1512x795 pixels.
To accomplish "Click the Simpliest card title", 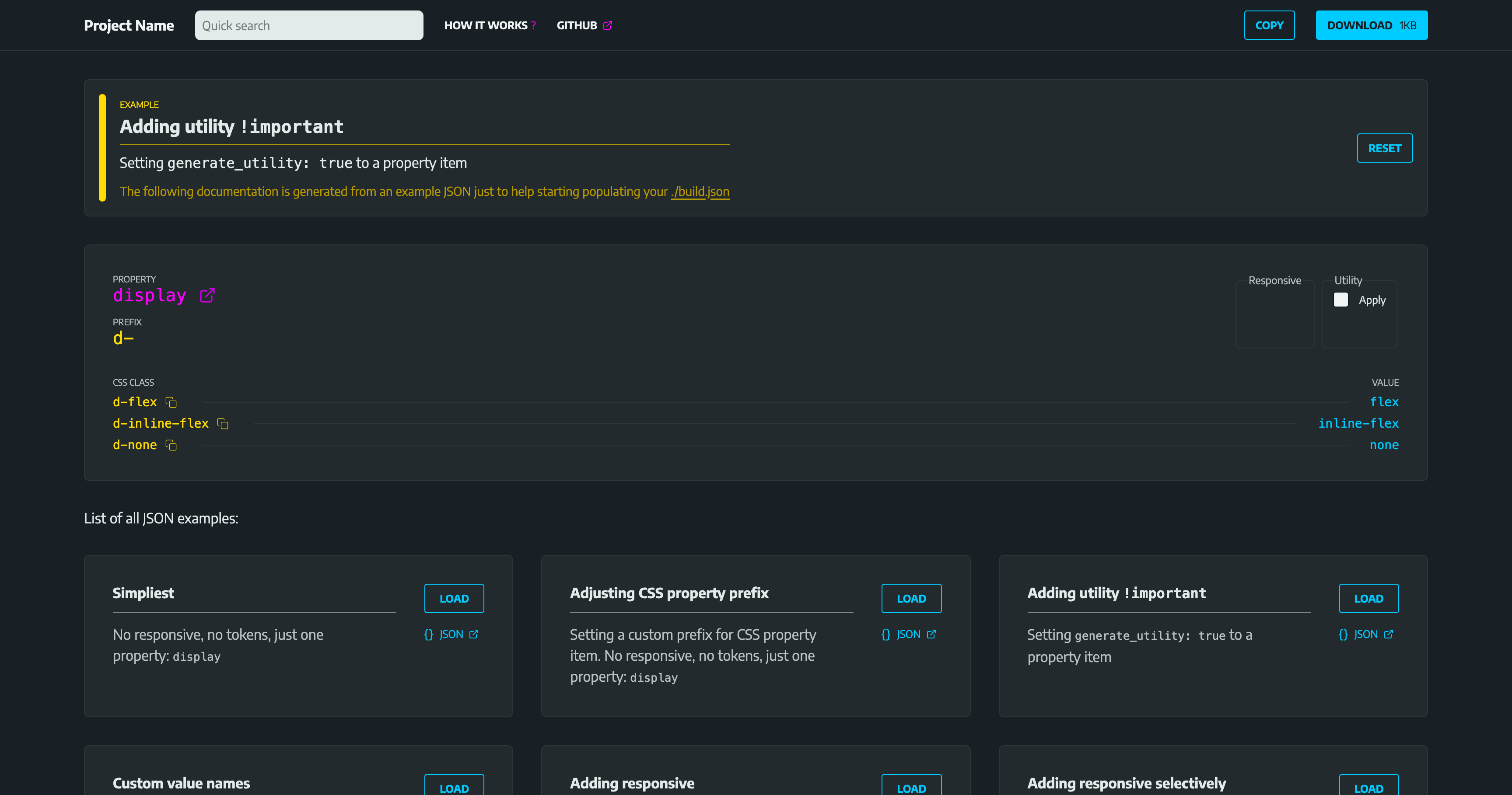I will pos(143,593).
